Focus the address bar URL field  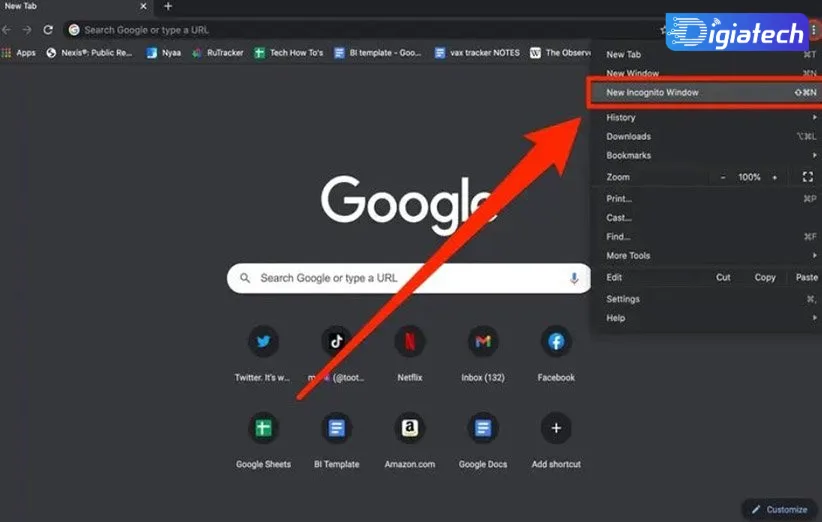362,30
